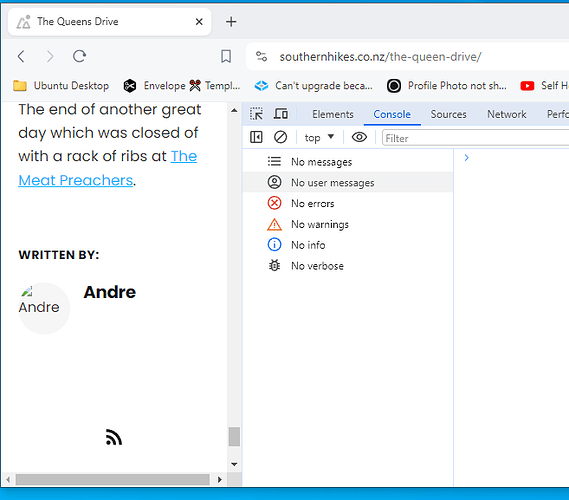This screenshot has height=500, width=569.
Task: Expand the top context dropdown
Action: click(x=319, y=138)
